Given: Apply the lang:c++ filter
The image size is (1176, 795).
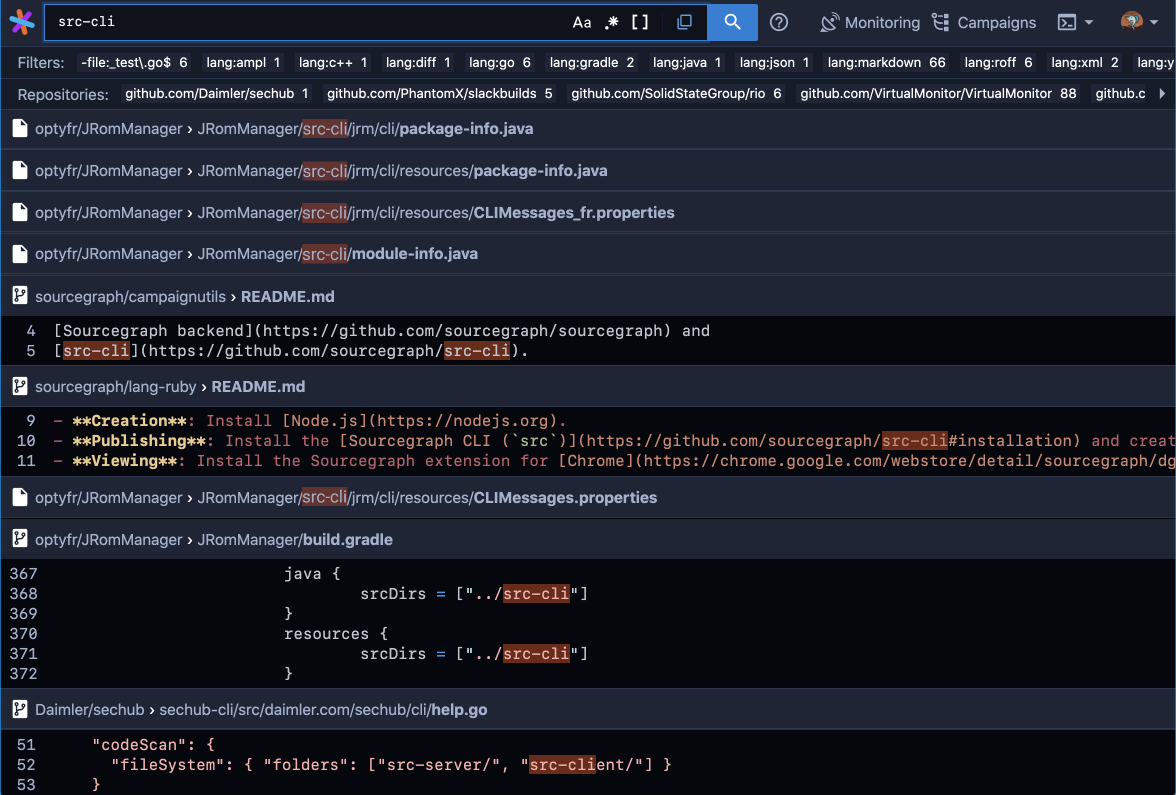Looking at the screenshot, I should click(333, 62).
